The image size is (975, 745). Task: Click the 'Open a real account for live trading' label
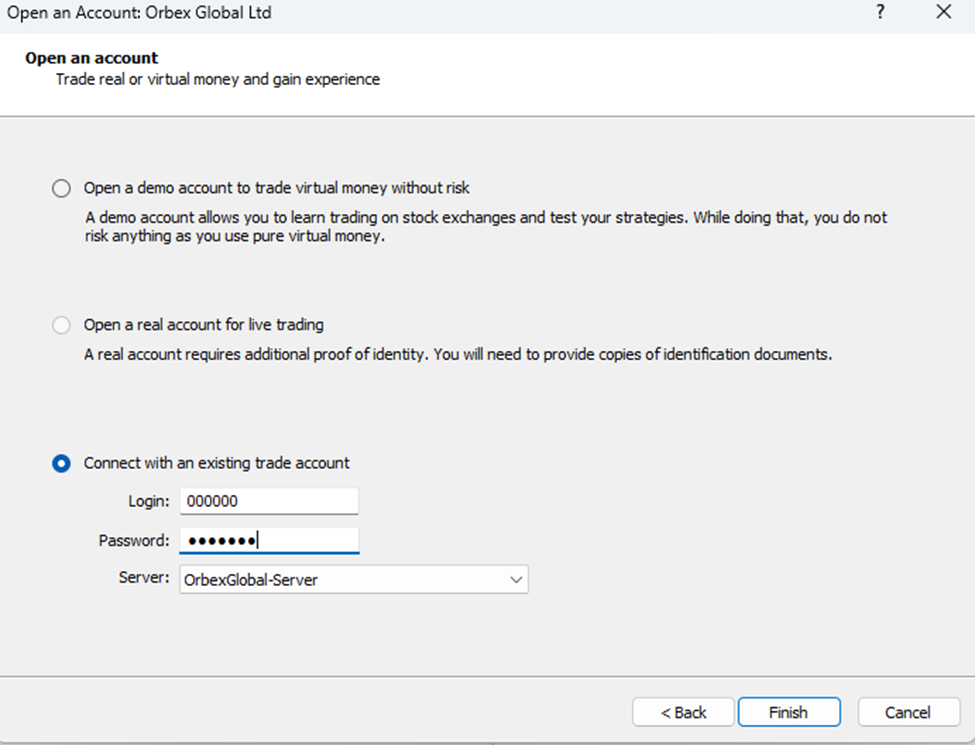pyautogui.click(x=204, y=325)
